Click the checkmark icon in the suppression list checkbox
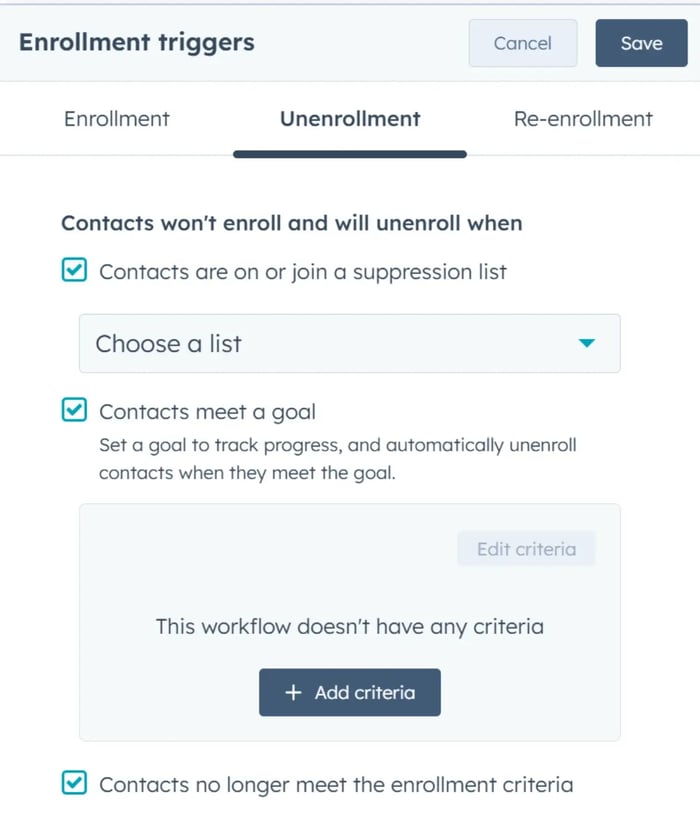 (73, 271)
